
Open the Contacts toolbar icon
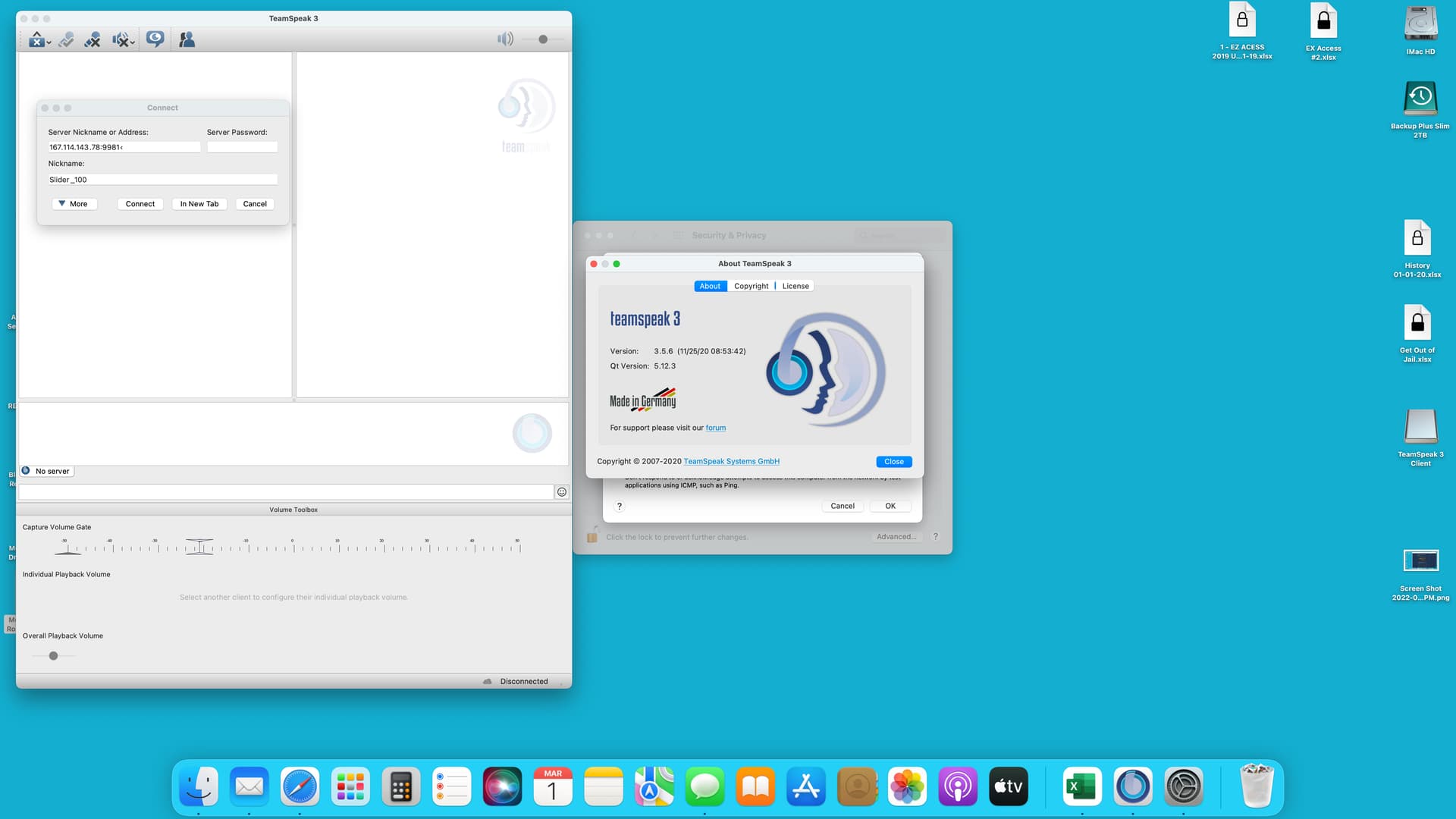click(x=187, y=39)
